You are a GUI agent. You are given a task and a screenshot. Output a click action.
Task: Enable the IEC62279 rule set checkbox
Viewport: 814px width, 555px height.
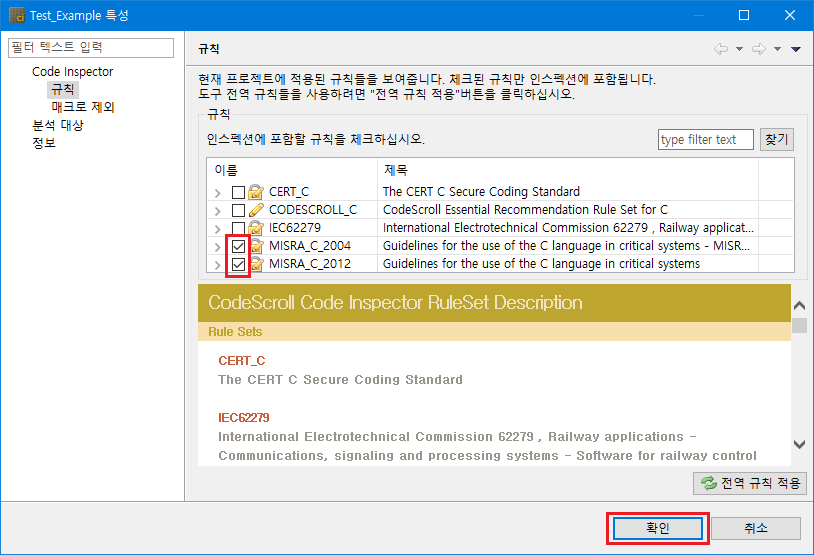coord(238,228)
